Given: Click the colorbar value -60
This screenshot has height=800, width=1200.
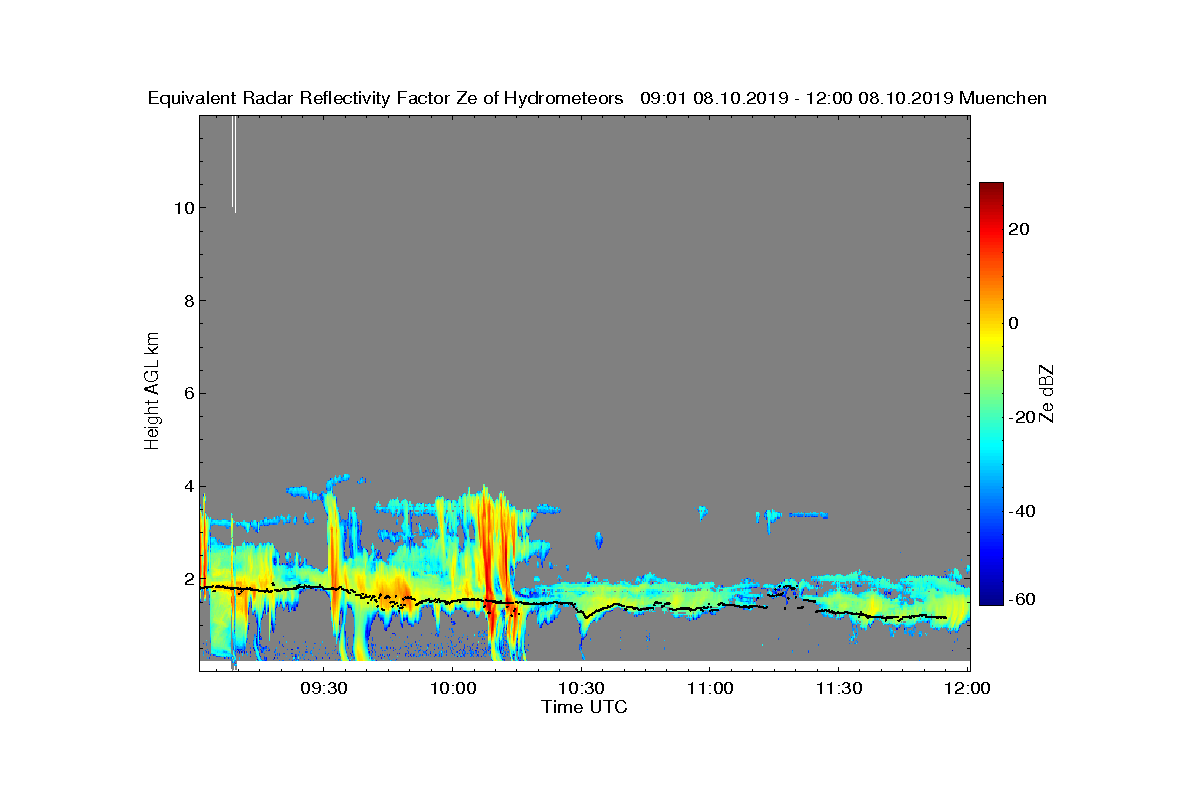Looking at the screenshot, I should pos(1023,600).
